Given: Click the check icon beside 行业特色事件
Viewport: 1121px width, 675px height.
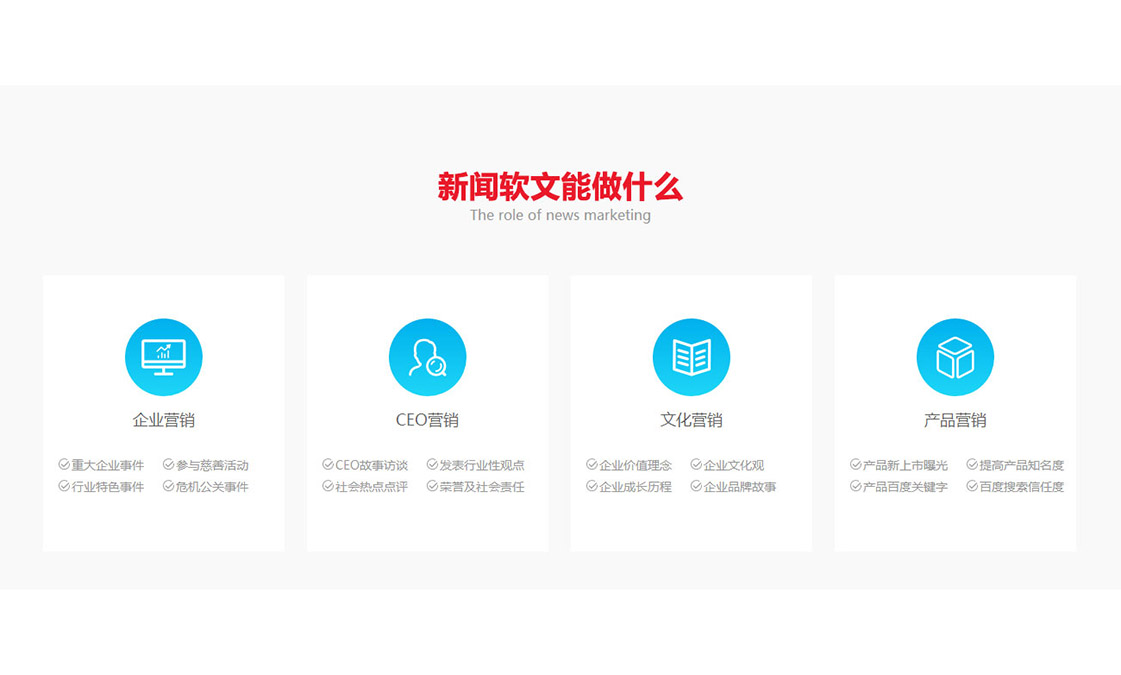Looking at the screenshot, I should click(64, 486).
